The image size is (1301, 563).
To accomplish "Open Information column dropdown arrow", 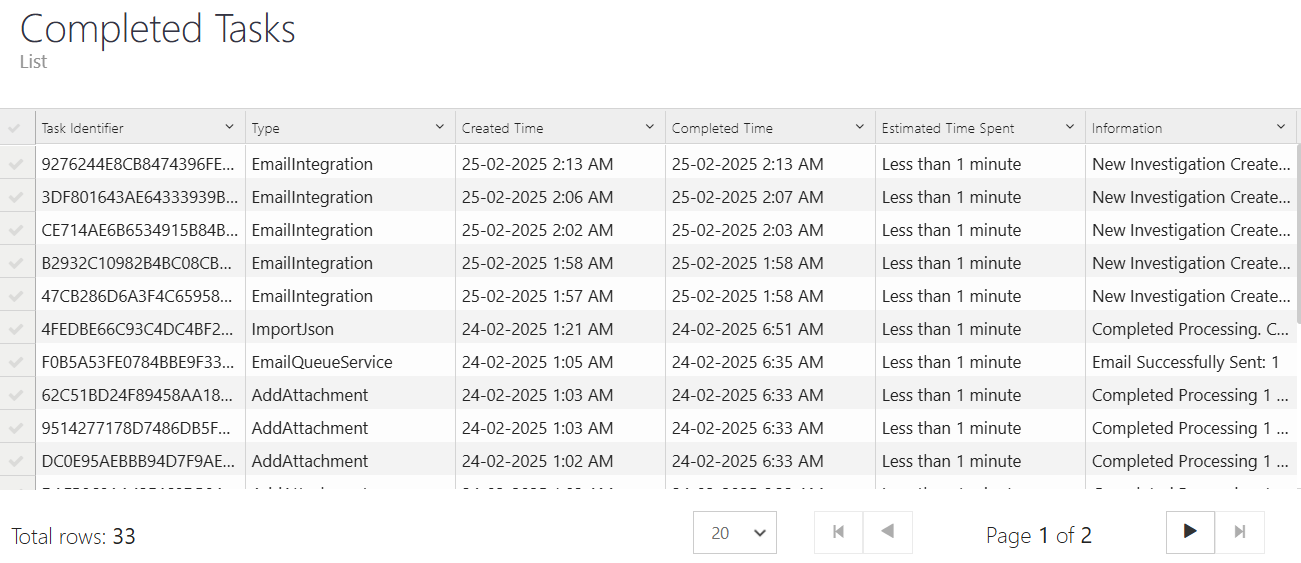I will click(1281, 127).
